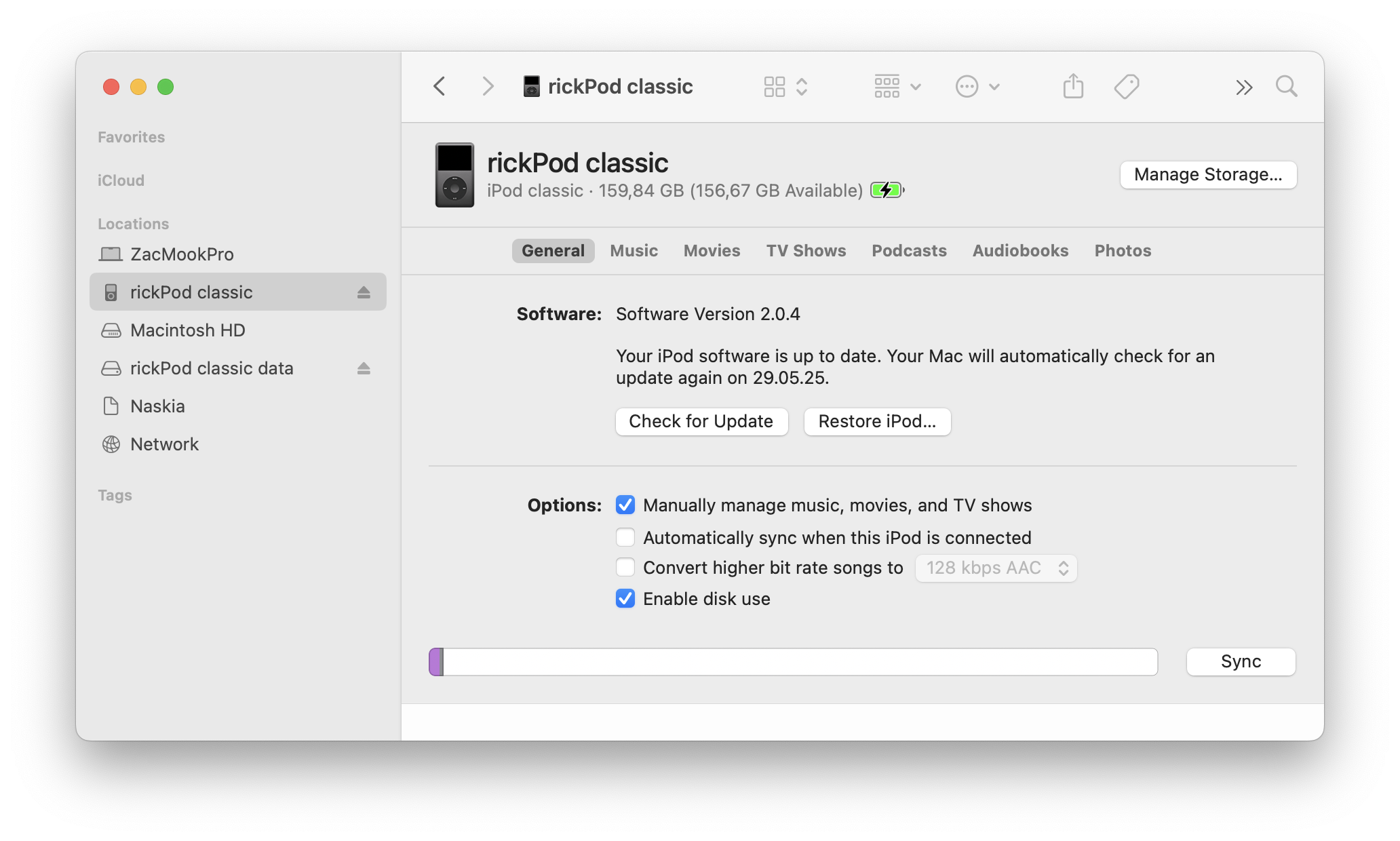Eject rickPod classic data volume

pyautogui.click(x=364, y=368)
